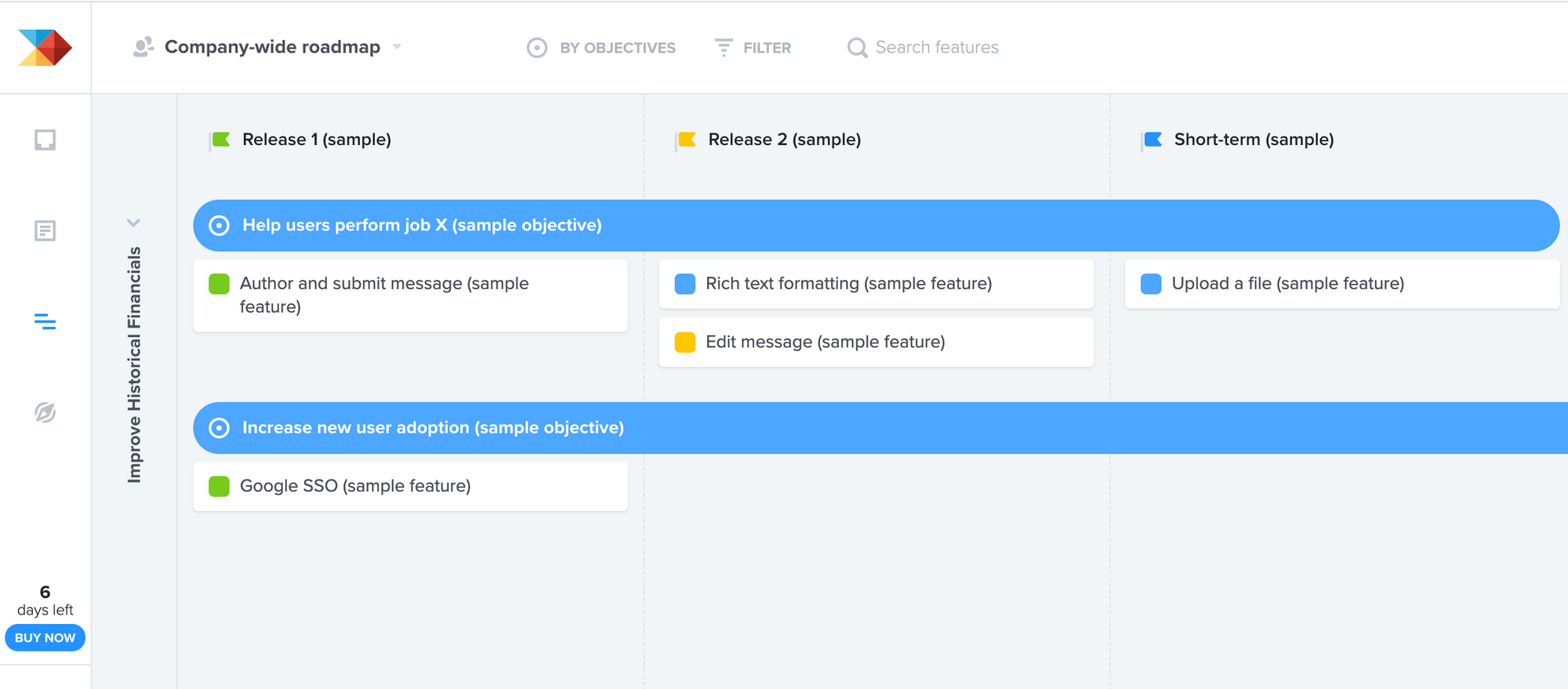Screen dimensions: 1568x689
Task: Open Google SSO feature card
Action: [x=410, y=487]
